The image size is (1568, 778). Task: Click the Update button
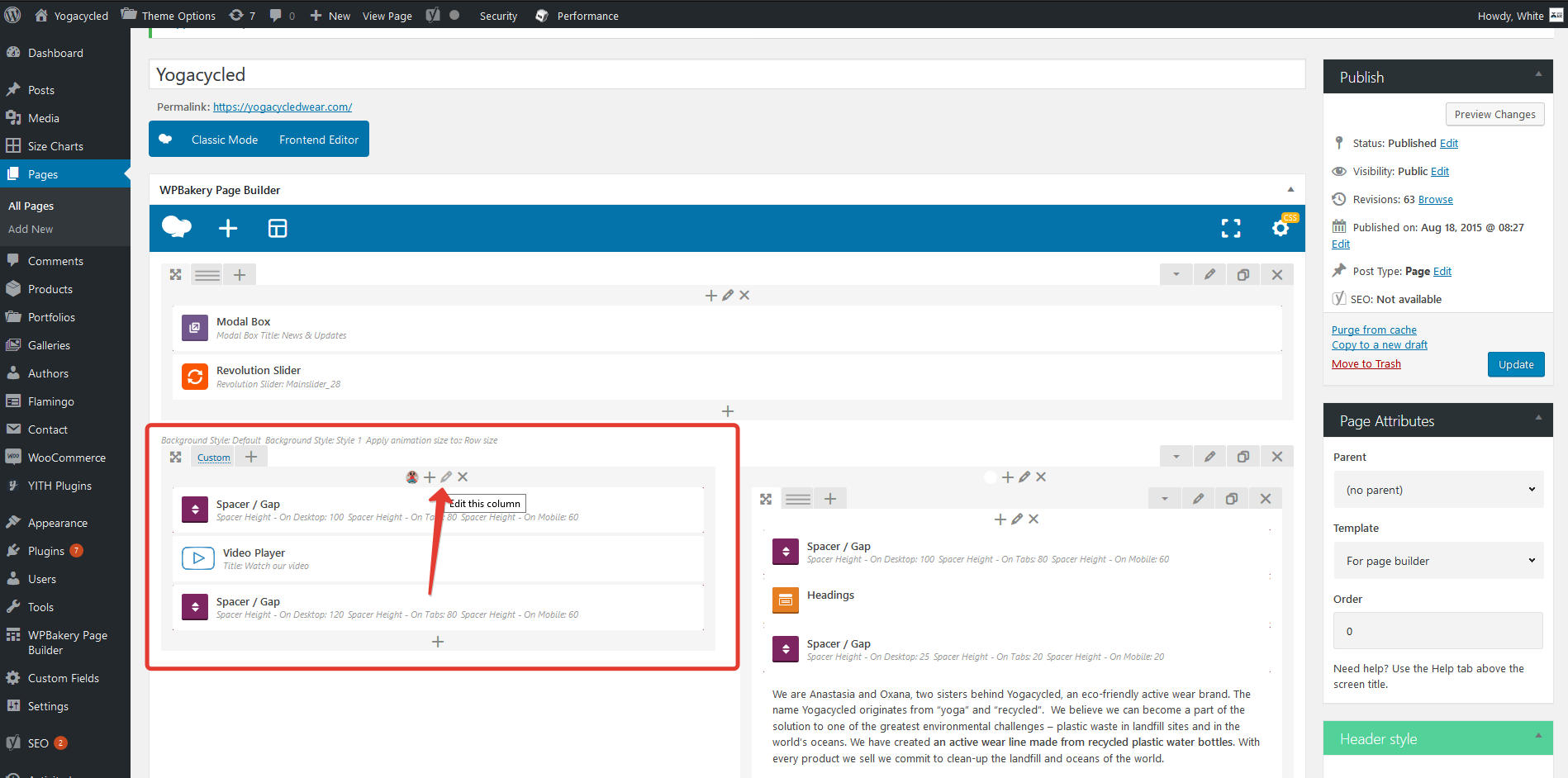tap(1515, 364)
